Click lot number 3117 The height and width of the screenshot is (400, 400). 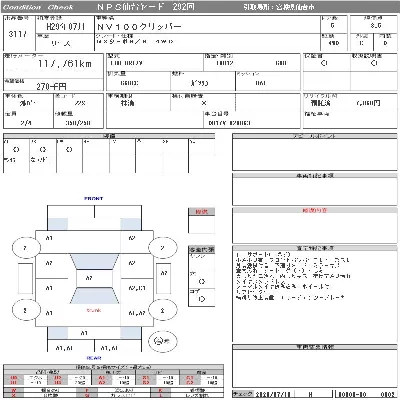coord(18,34)
